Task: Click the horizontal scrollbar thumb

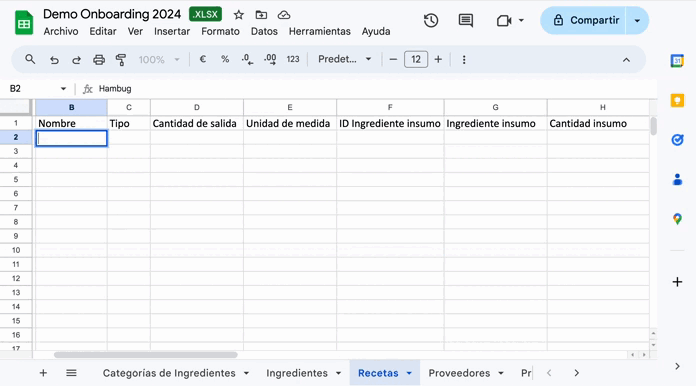Action: click(146, 354)
